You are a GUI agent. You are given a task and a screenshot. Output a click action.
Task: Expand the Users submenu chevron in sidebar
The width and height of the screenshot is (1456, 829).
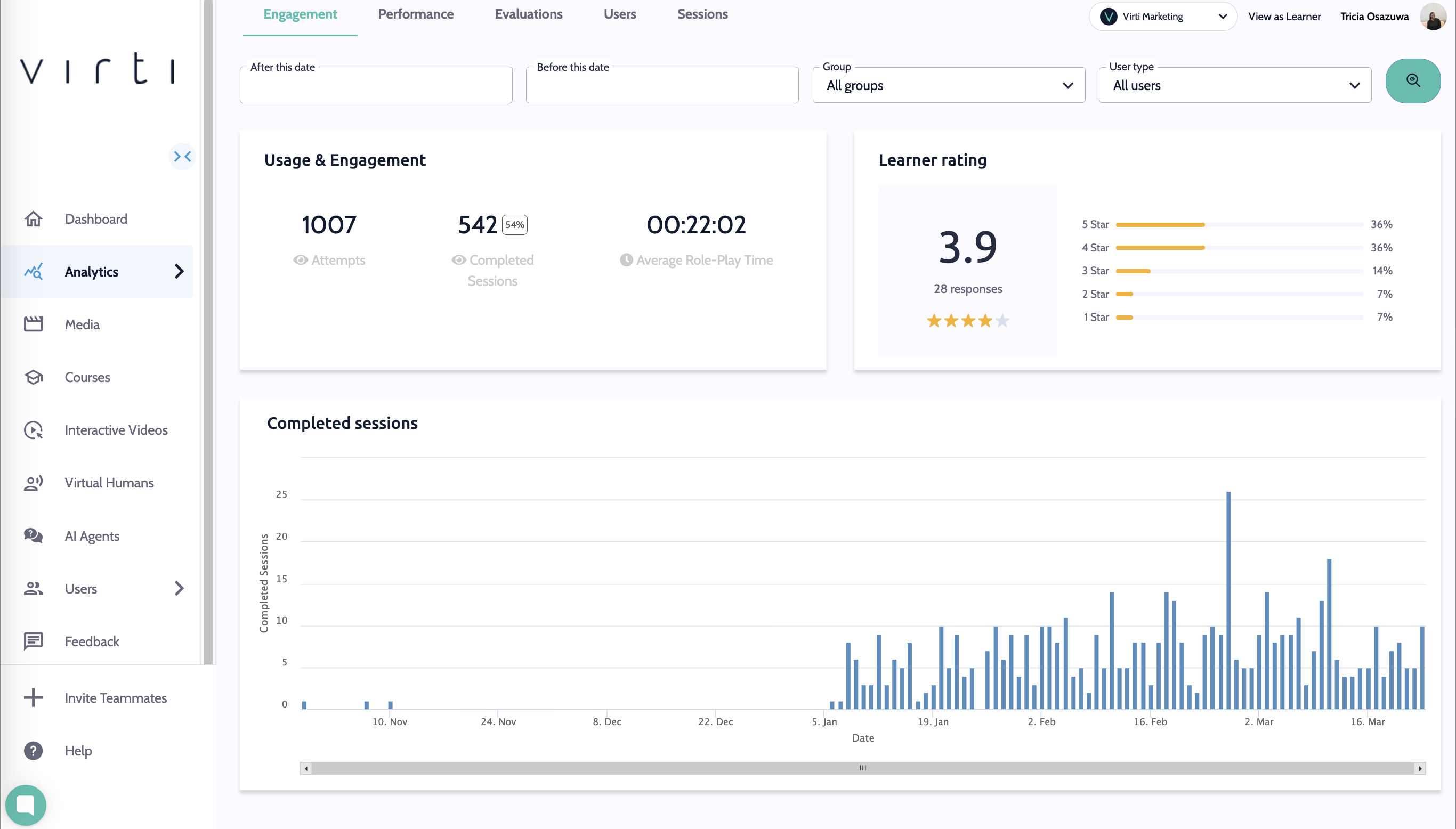click(179, 588)
